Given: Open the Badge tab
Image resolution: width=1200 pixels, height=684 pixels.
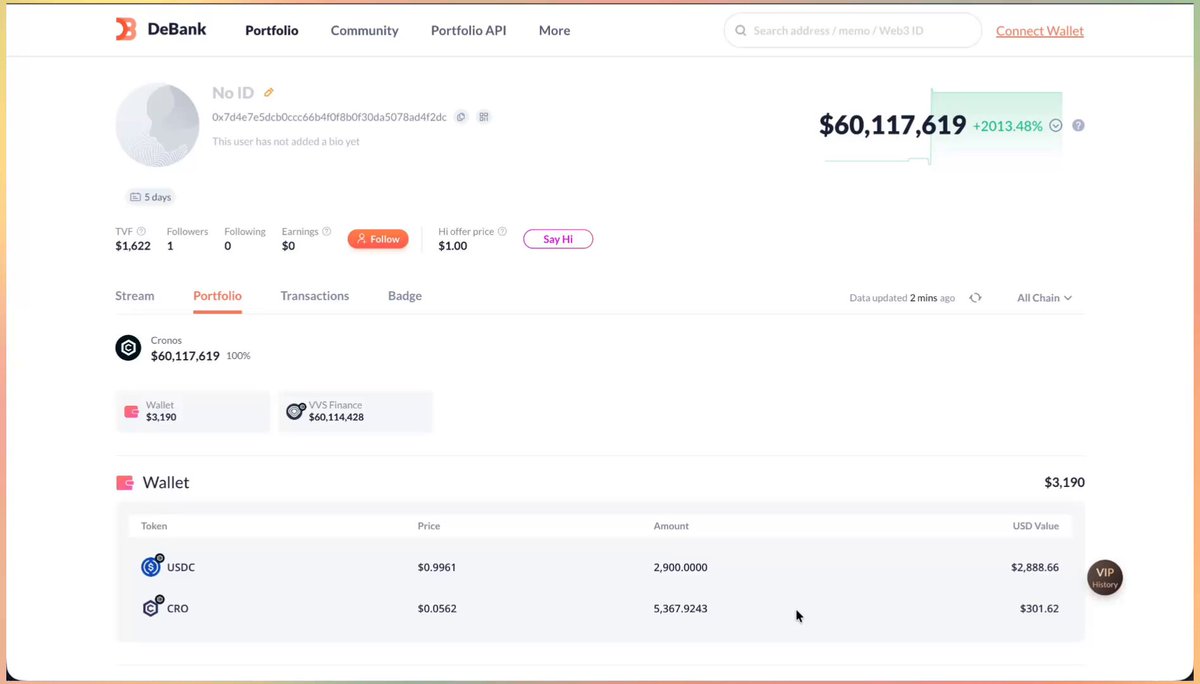Looking at the screenshot, I should pyautogui.click(x=405, y=296).
